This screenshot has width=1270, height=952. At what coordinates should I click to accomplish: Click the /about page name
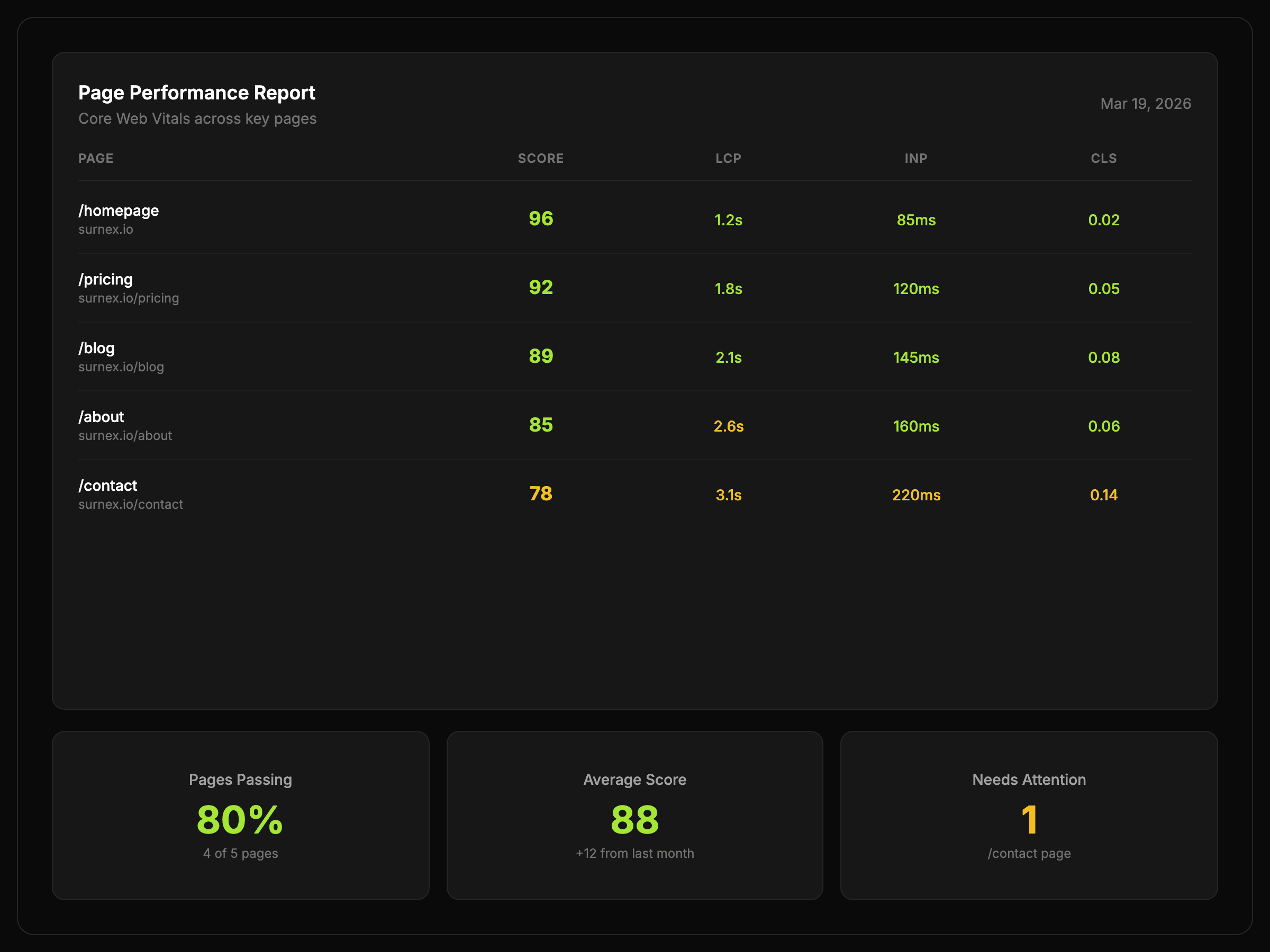click(x=101, y=417)
